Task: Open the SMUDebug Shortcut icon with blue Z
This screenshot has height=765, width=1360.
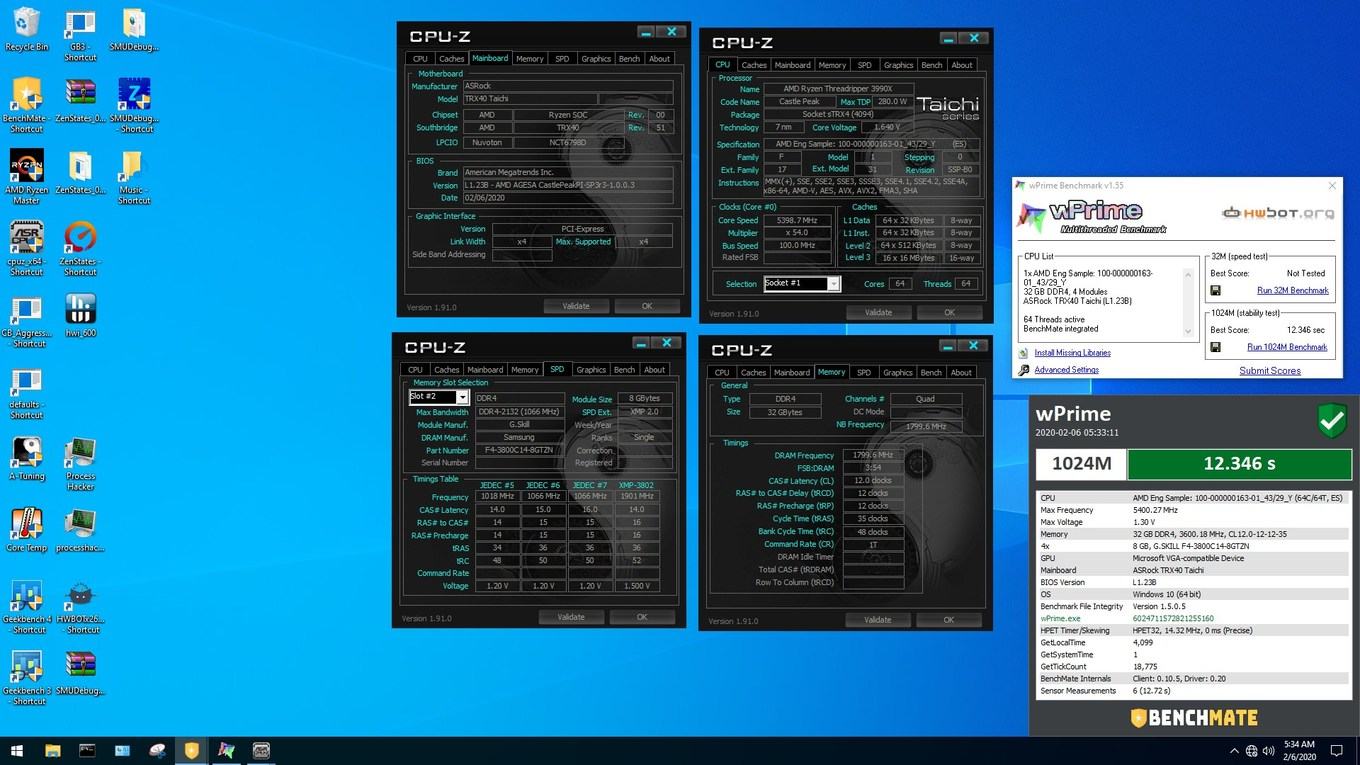Action: tap(133, 105)
